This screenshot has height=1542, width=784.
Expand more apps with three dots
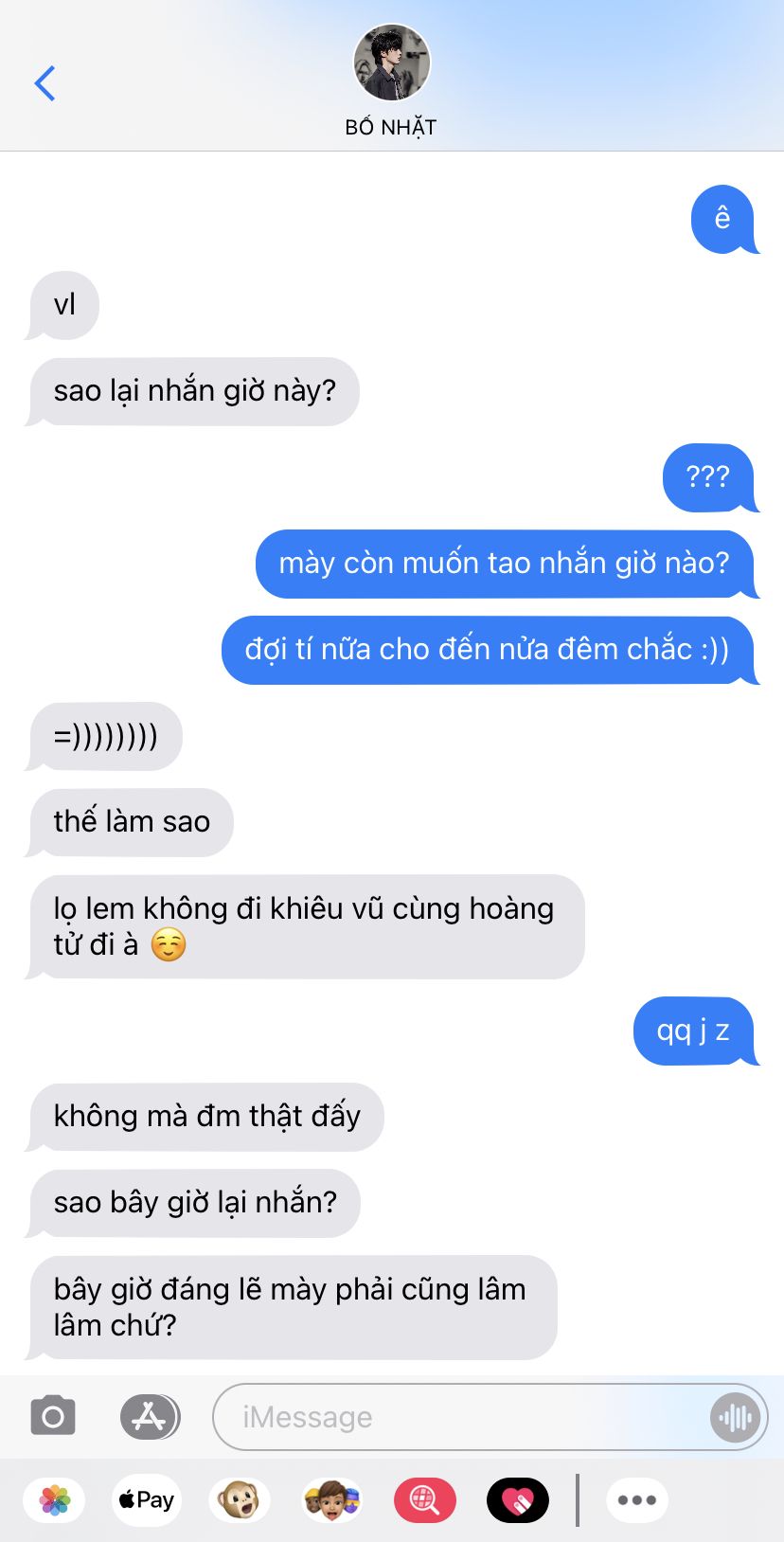pos(637,1500)
